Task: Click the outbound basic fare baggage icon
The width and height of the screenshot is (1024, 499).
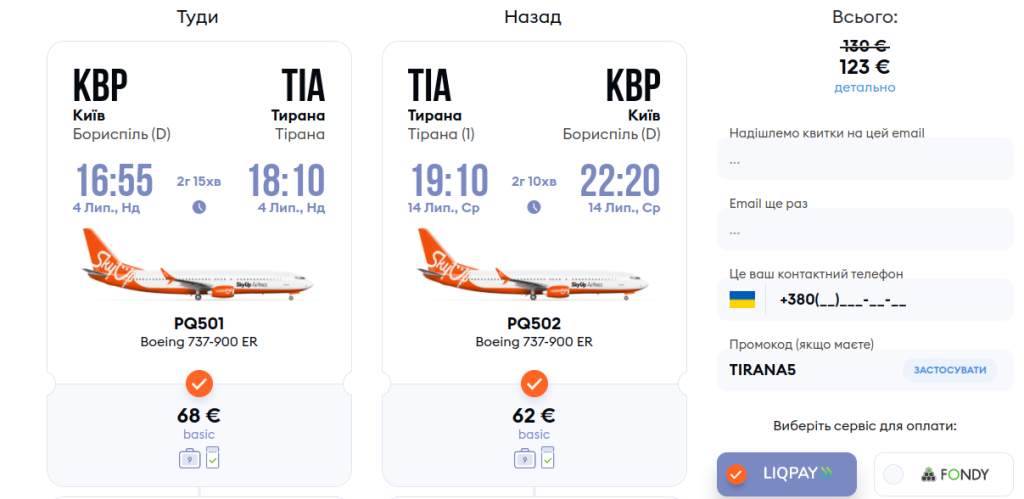Action: click(x=190, y=459)
